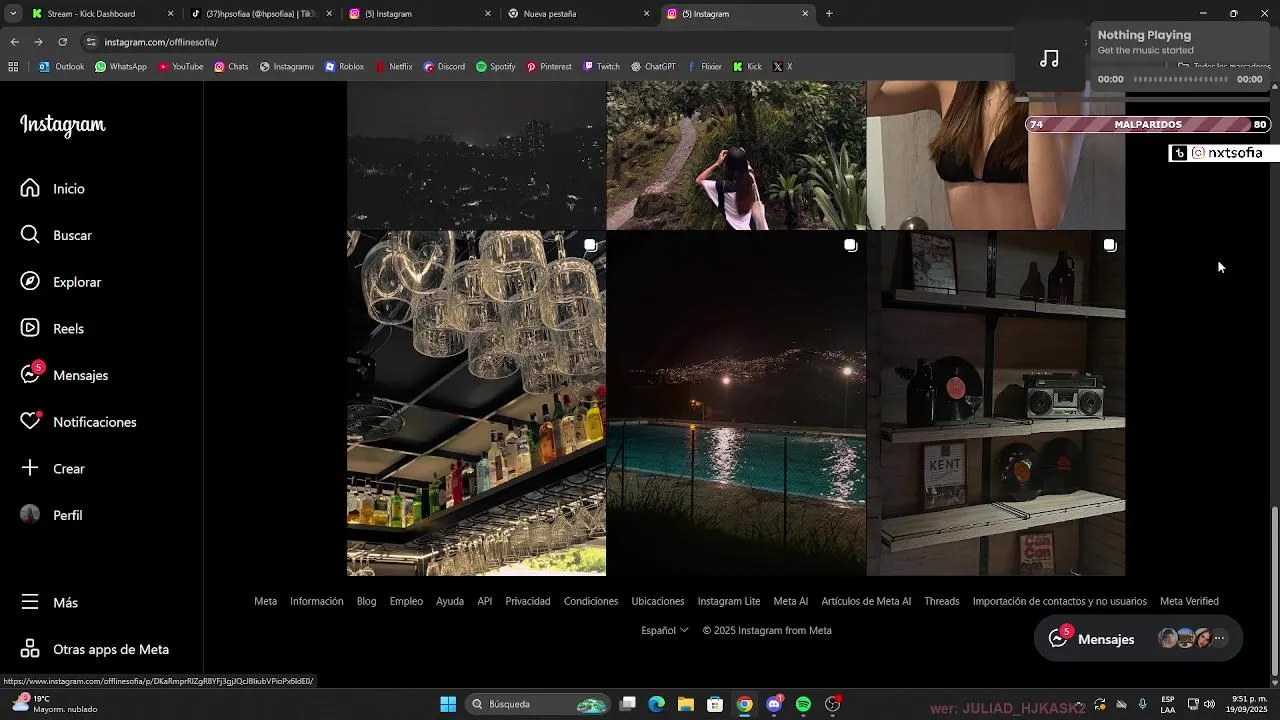Image resolution: width=1280 pixels, height=720 pixels.
Task: Open the ChatGPT bookmark
Action: 653,67
